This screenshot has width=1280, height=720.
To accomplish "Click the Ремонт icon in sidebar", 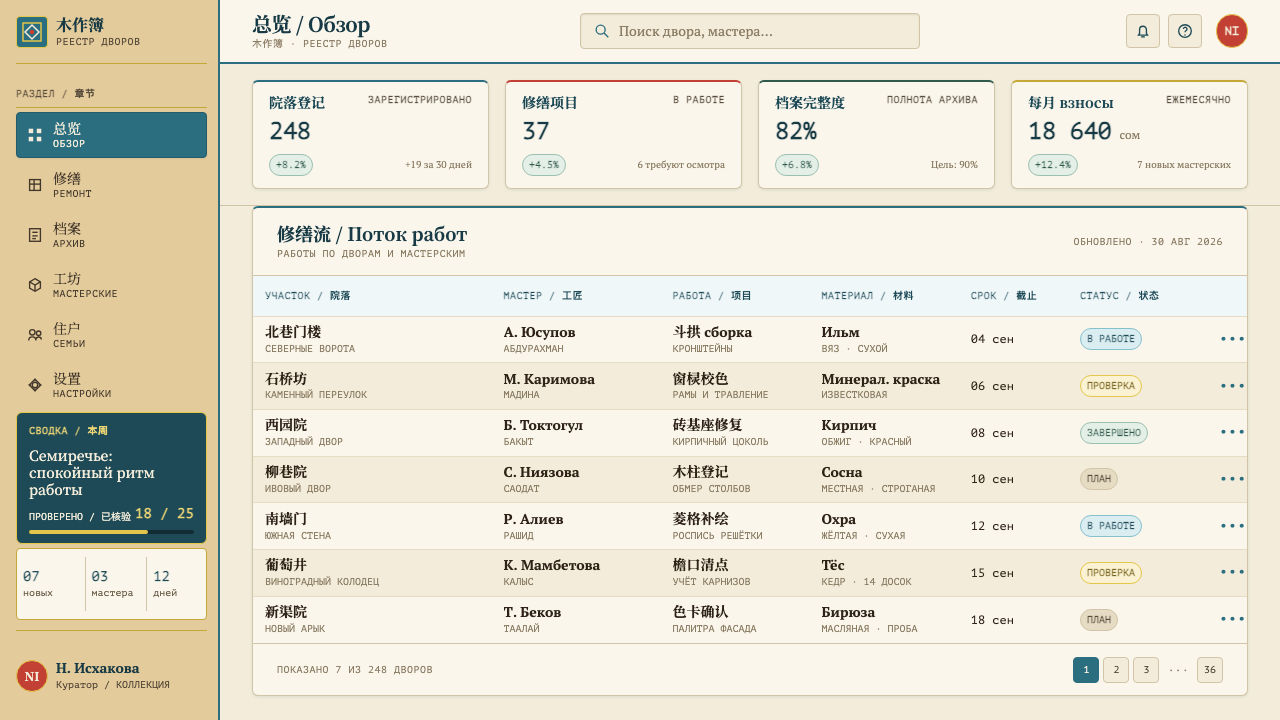I will 35,185.
